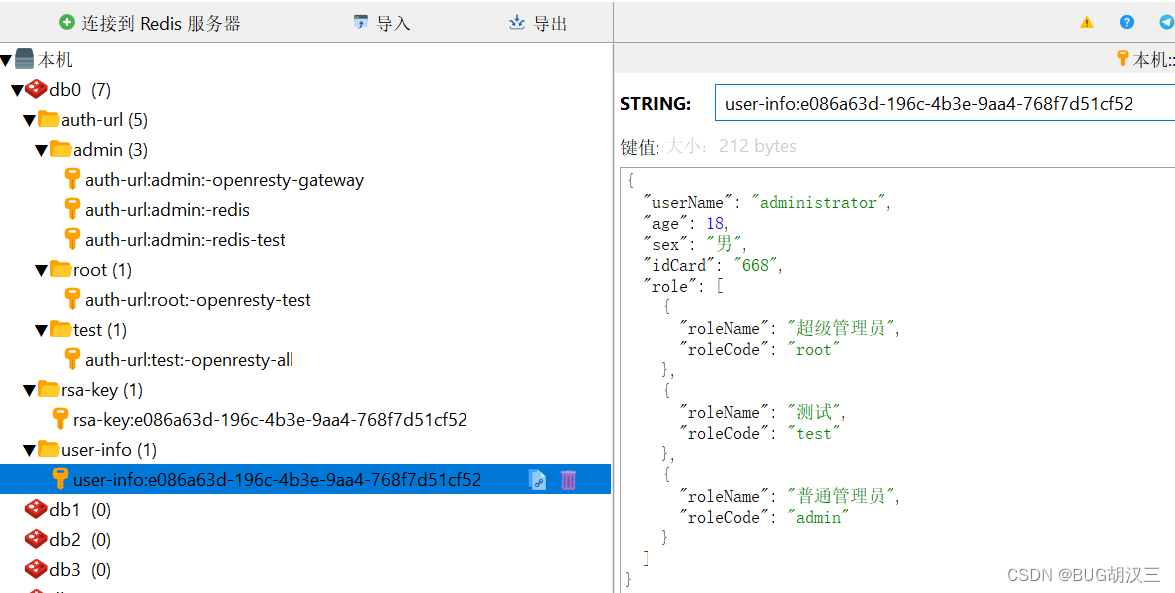Screen dimensions: 1175x593
Task: Click the db0 red database icon
Action: (x=36, y=89)
